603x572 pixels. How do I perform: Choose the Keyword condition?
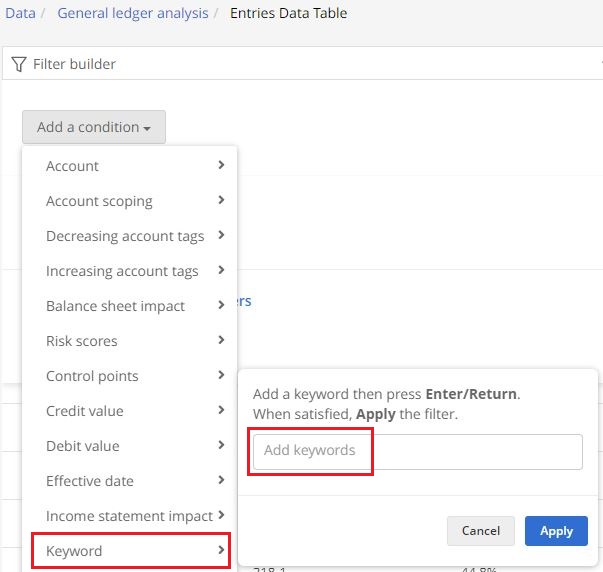click(x=130, y=551)
